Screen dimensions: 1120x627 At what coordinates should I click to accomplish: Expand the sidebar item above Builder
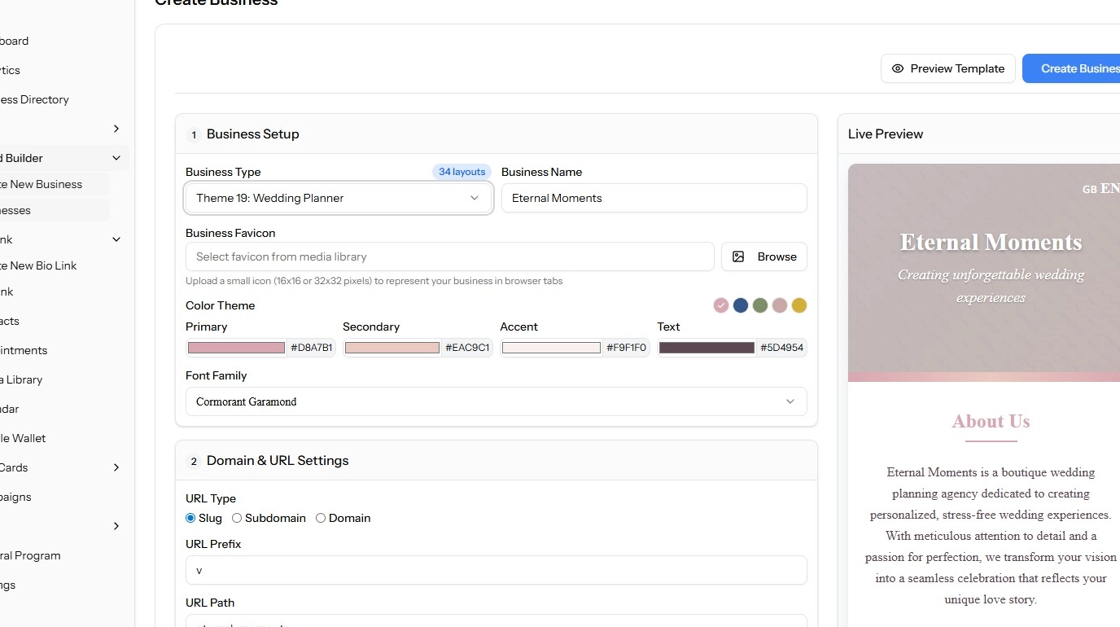pyautogui.click(x=116, y=129)
